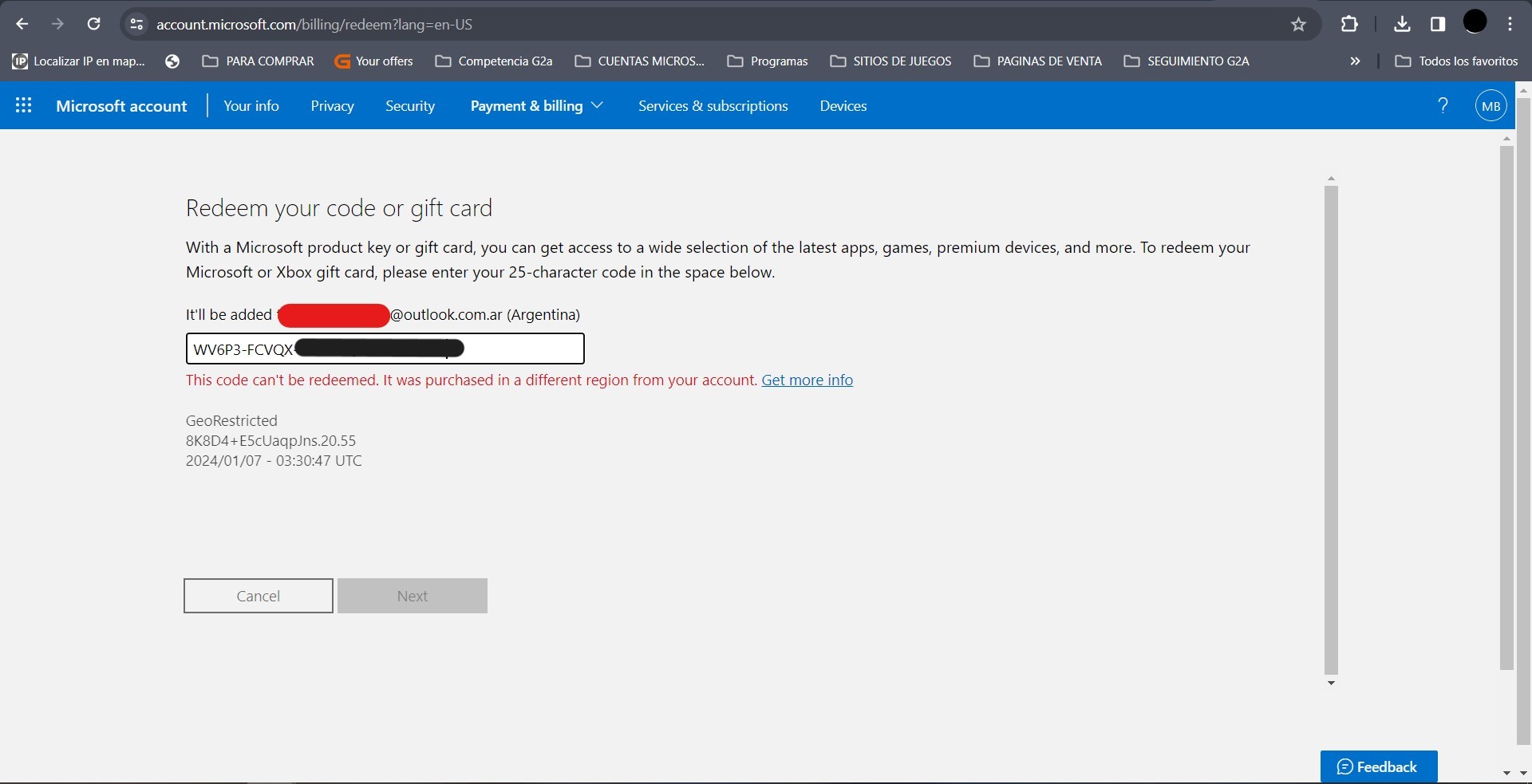
Task: Click the Cancel button
Action: point(258,596)
